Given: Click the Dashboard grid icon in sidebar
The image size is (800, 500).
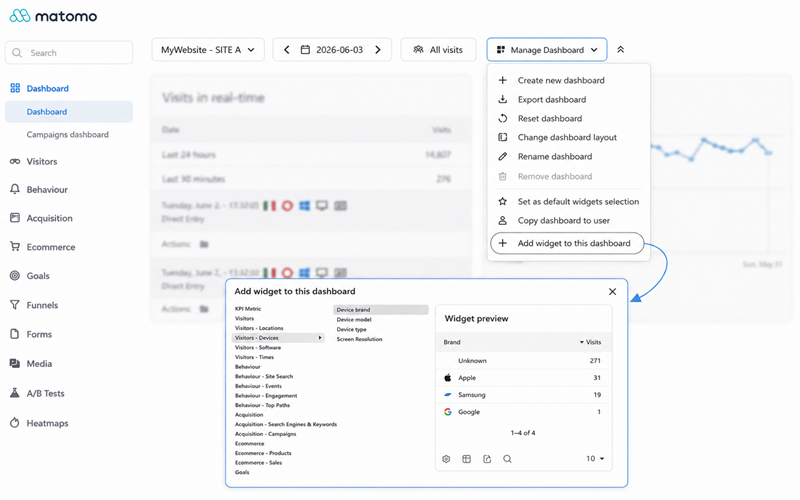Looking at the screenshot, I should click(x=15, y=88).
